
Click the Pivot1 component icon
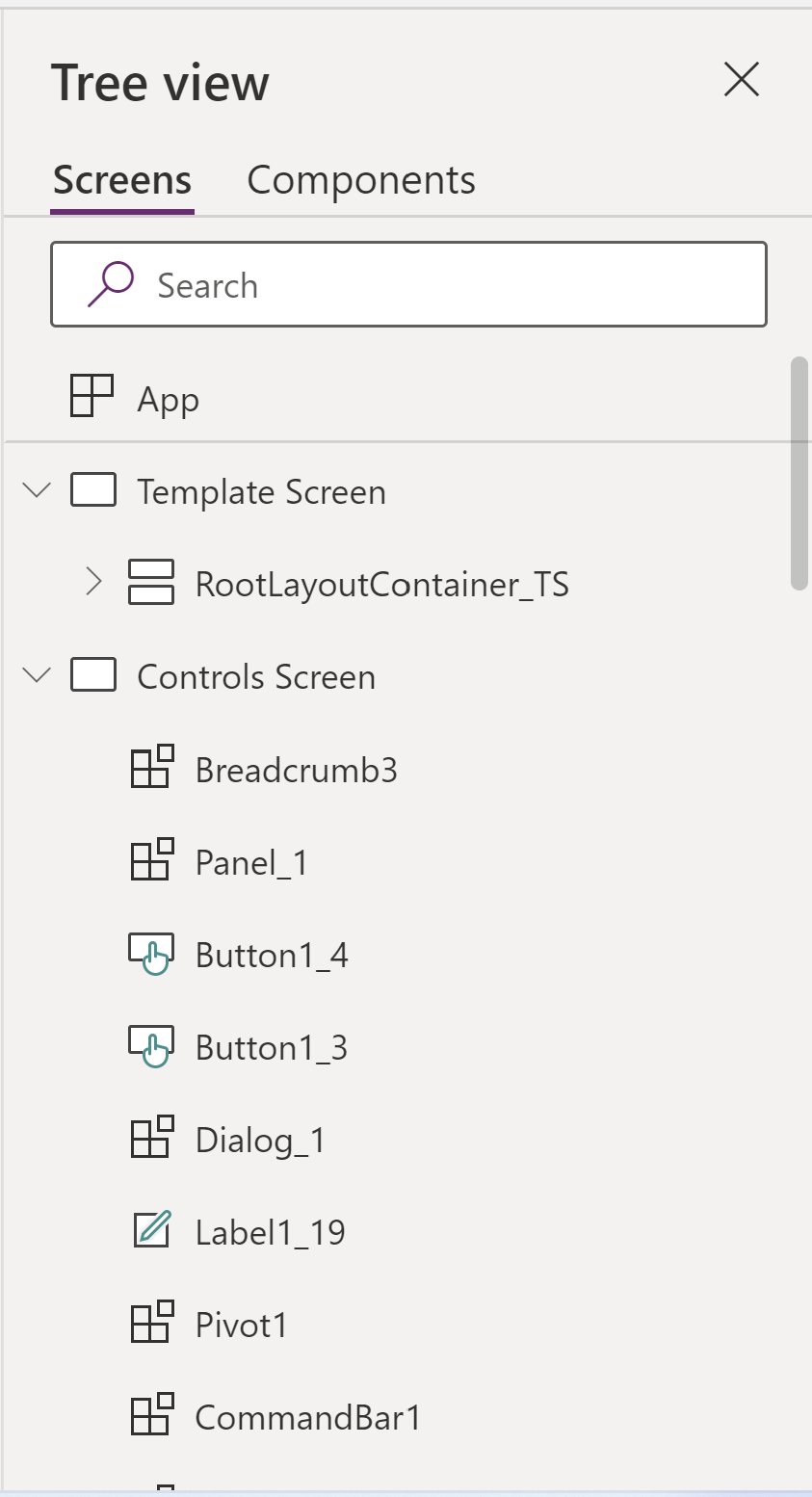pyautogui.click(x=151, y=1323)
